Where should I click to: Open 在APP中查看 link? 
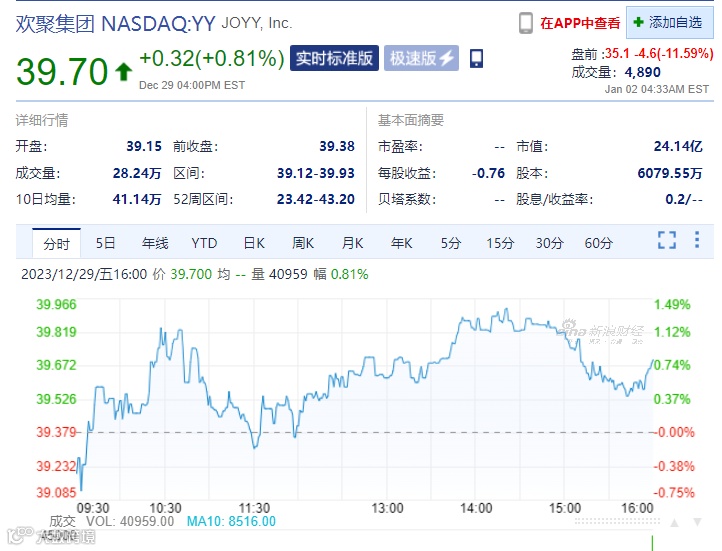tap(580, 23)
